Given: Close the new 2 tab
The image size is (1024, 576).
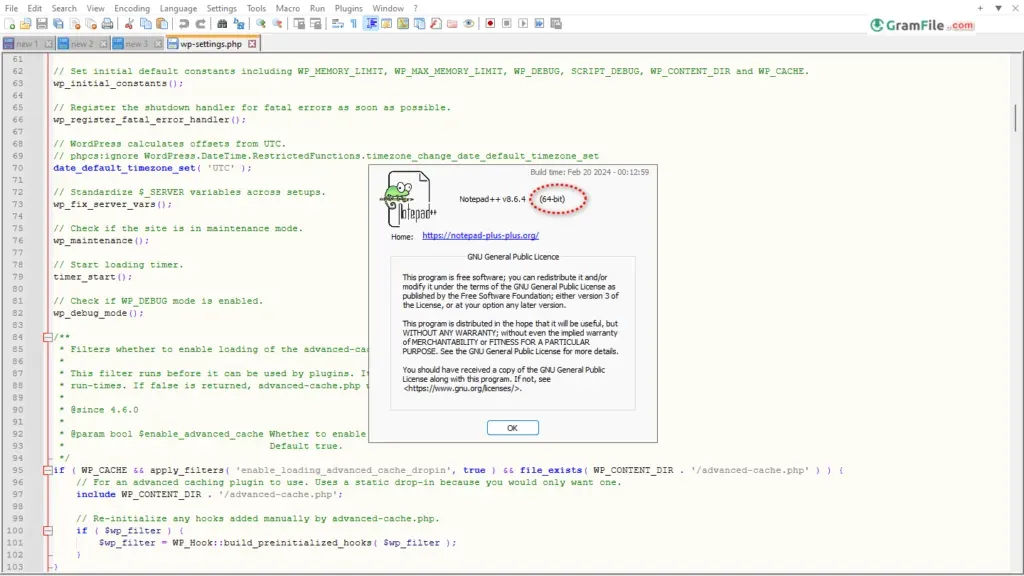Looking at the screenshot, I should click(103, 44).
